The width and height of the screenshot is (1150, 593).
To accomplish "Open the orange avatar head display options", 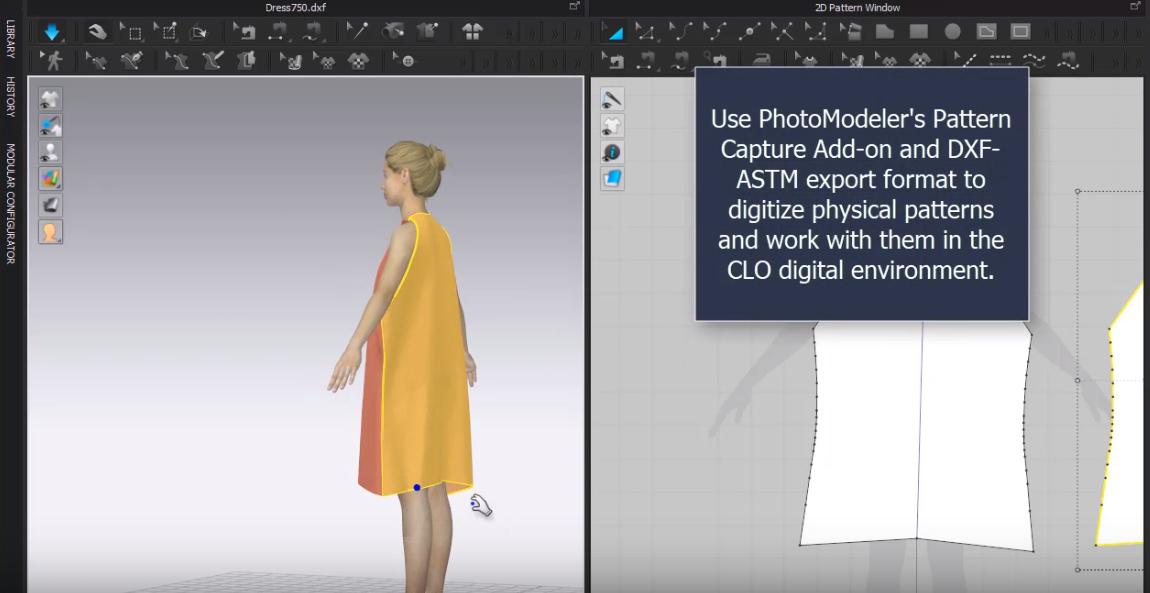I will click(51, 232).
